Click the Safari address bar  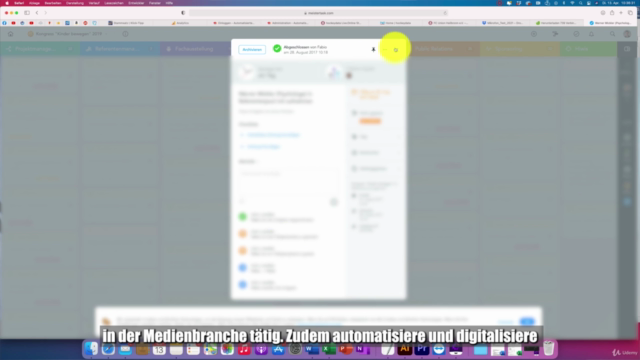[x=318, y=13]
